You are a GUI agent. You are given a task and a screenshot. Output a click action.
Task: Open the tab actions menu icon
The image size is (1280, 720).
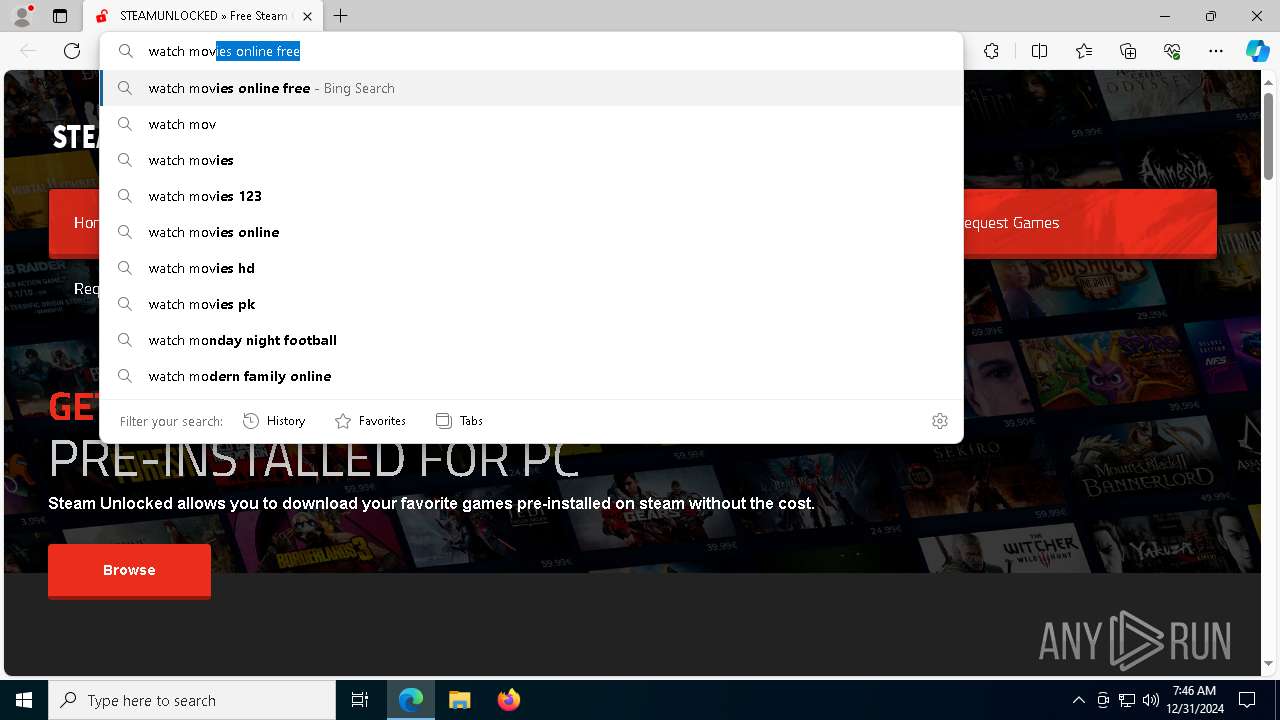tap(60, 16)
